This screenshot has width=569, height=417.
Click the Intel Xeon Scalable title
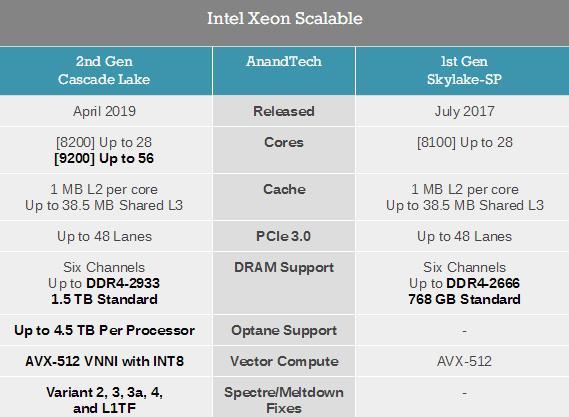pyautogui.click(x=284, y=19)
